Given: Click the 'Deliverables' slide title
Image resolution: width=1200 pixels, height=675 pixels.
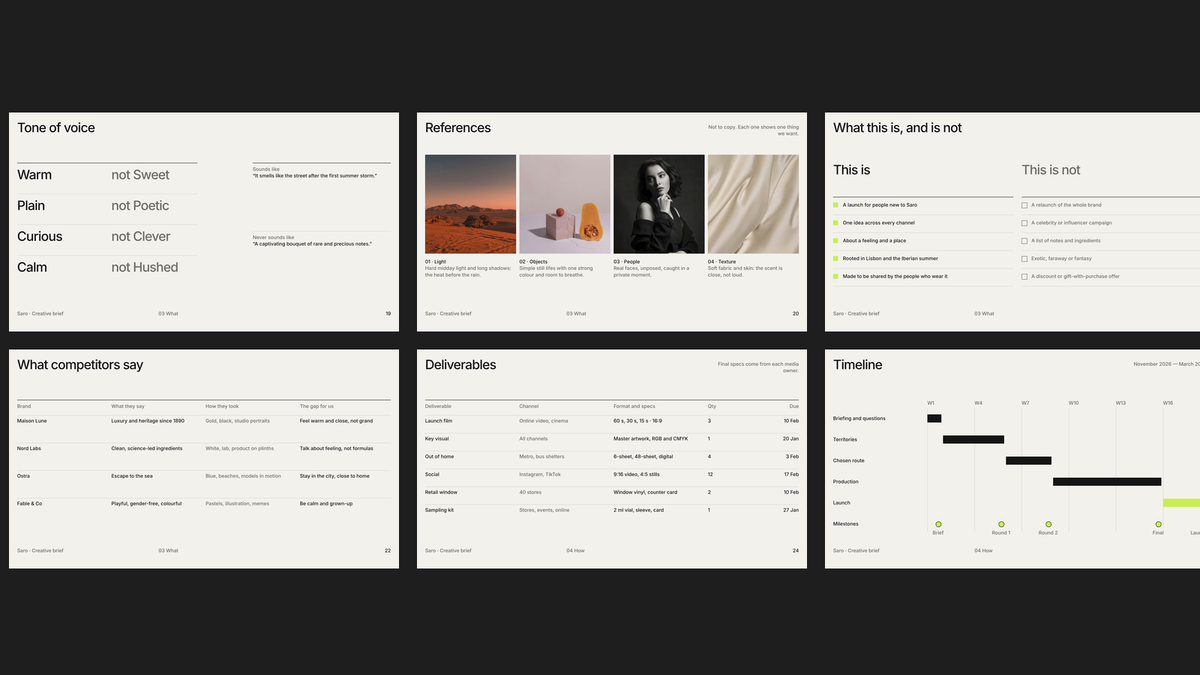Looking at the screenshot, I should (461, 365).
